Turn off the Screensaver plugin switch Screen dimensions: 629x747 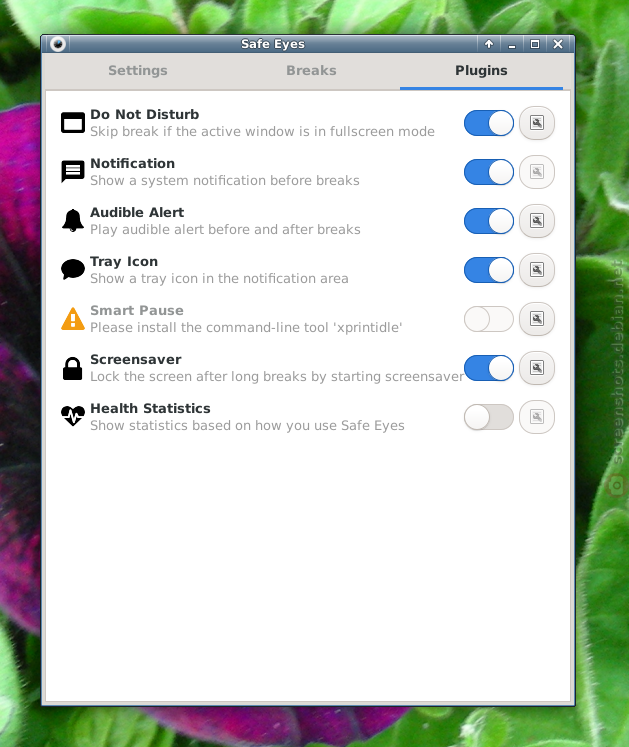pos(489,368)
